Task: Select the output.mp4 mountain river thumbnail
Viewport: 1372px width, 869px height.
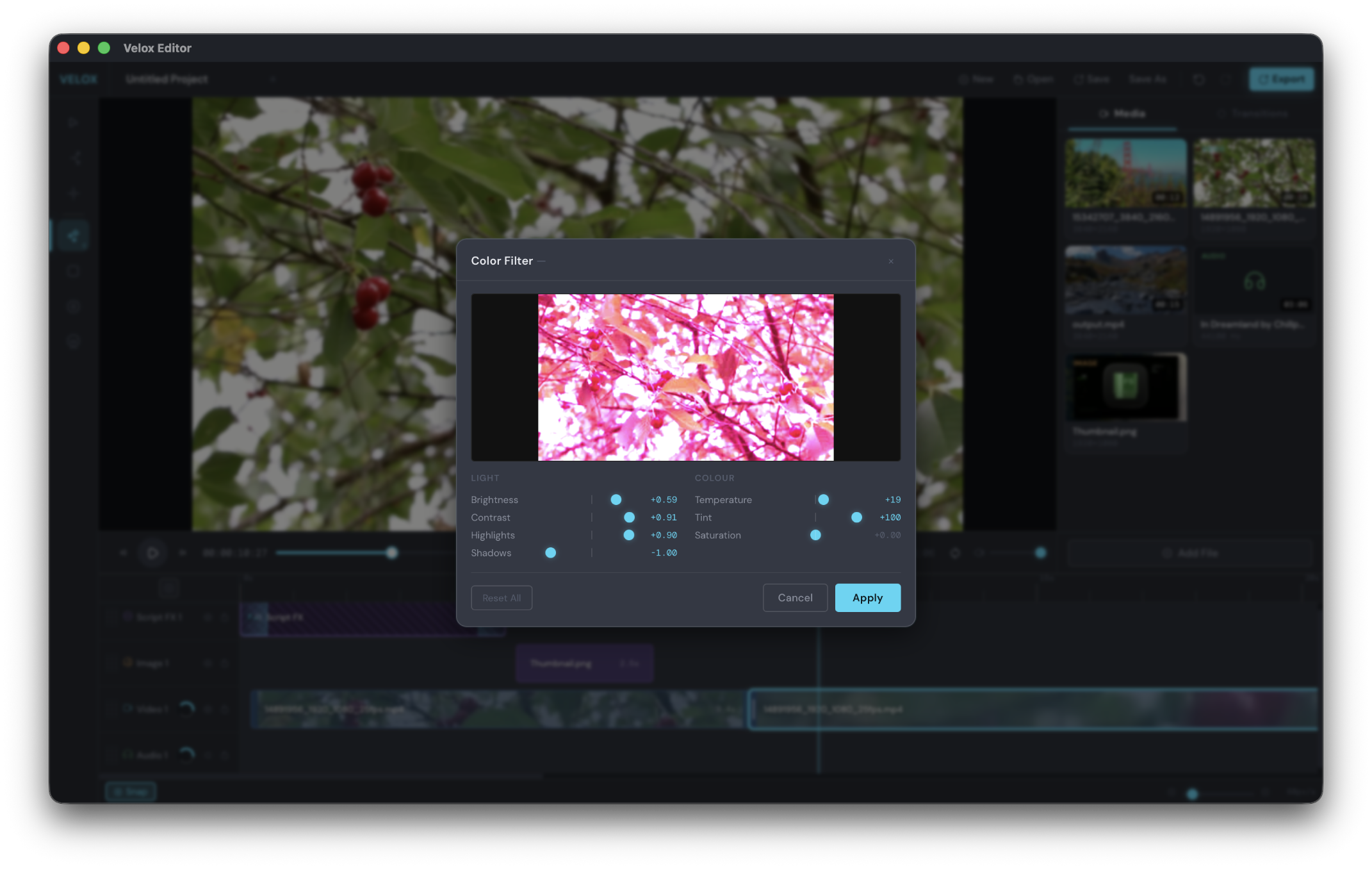Action: point(1126,281)
